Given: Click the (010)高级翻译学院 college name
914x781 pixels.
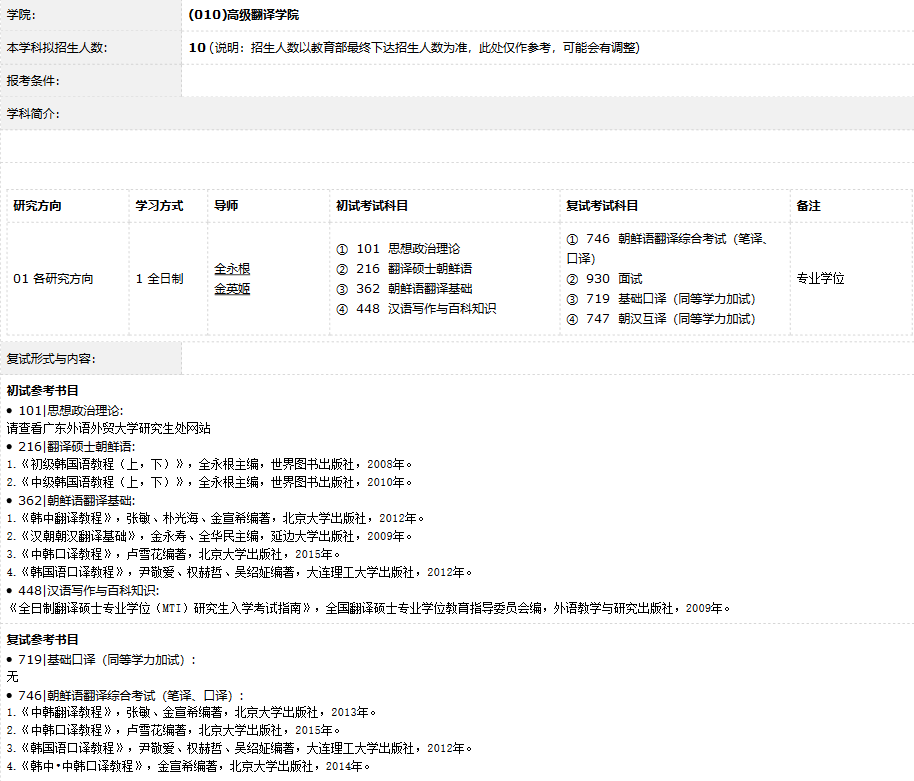Looking at the screenshot, I should point(243,15).
